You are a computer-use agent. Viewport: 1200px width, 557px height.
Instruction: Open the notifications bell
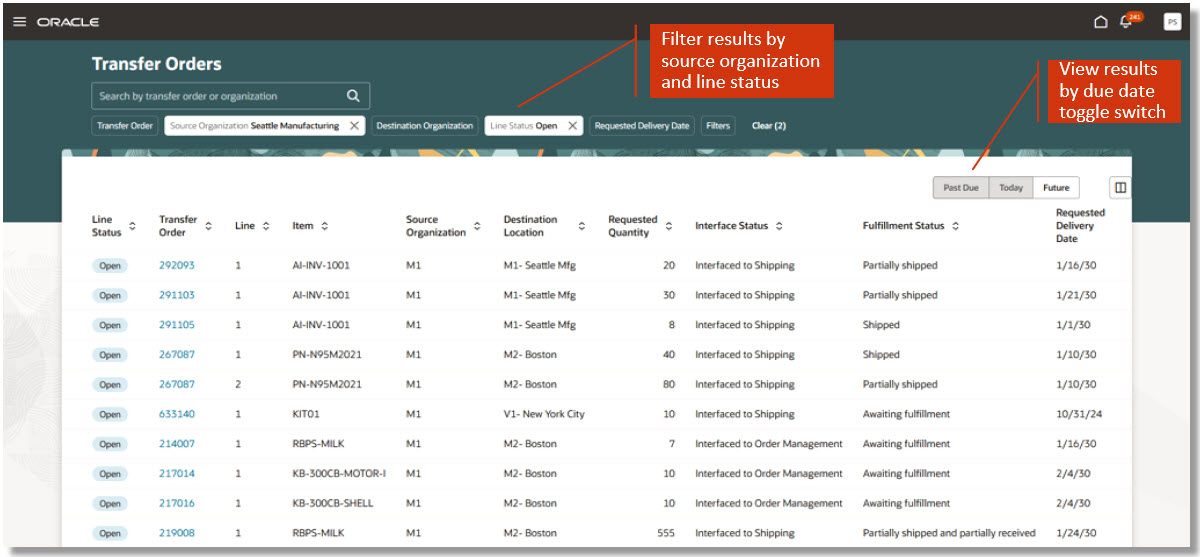pyautogui.click(x=1126, y=22)
